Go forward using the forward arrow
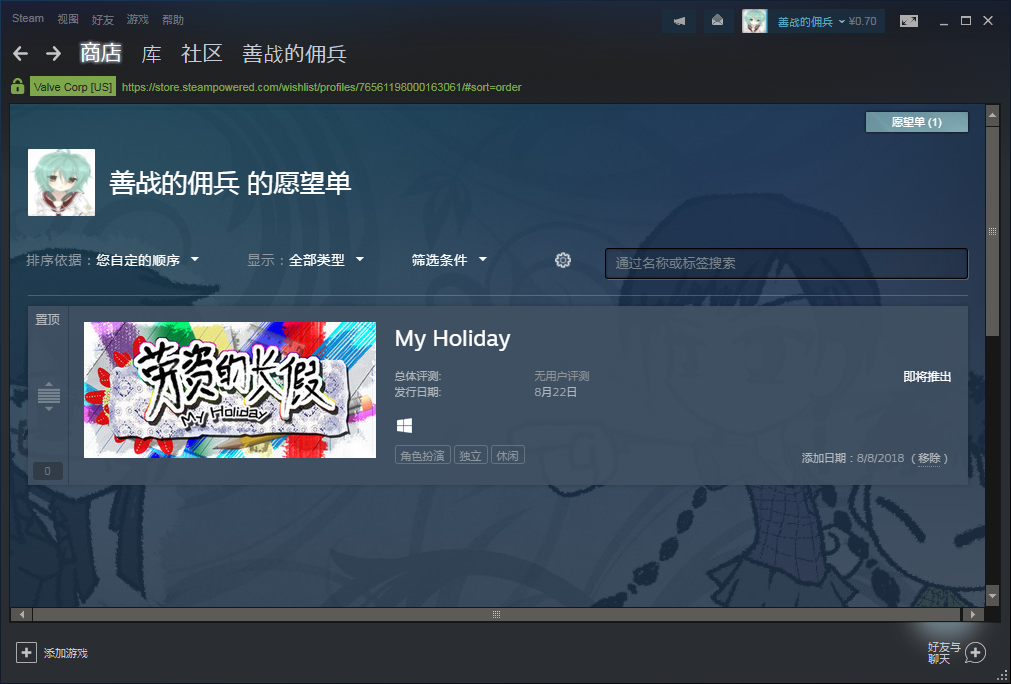Image resolution: width=1011 pixels, height=684 pixels. coord(54,54)
